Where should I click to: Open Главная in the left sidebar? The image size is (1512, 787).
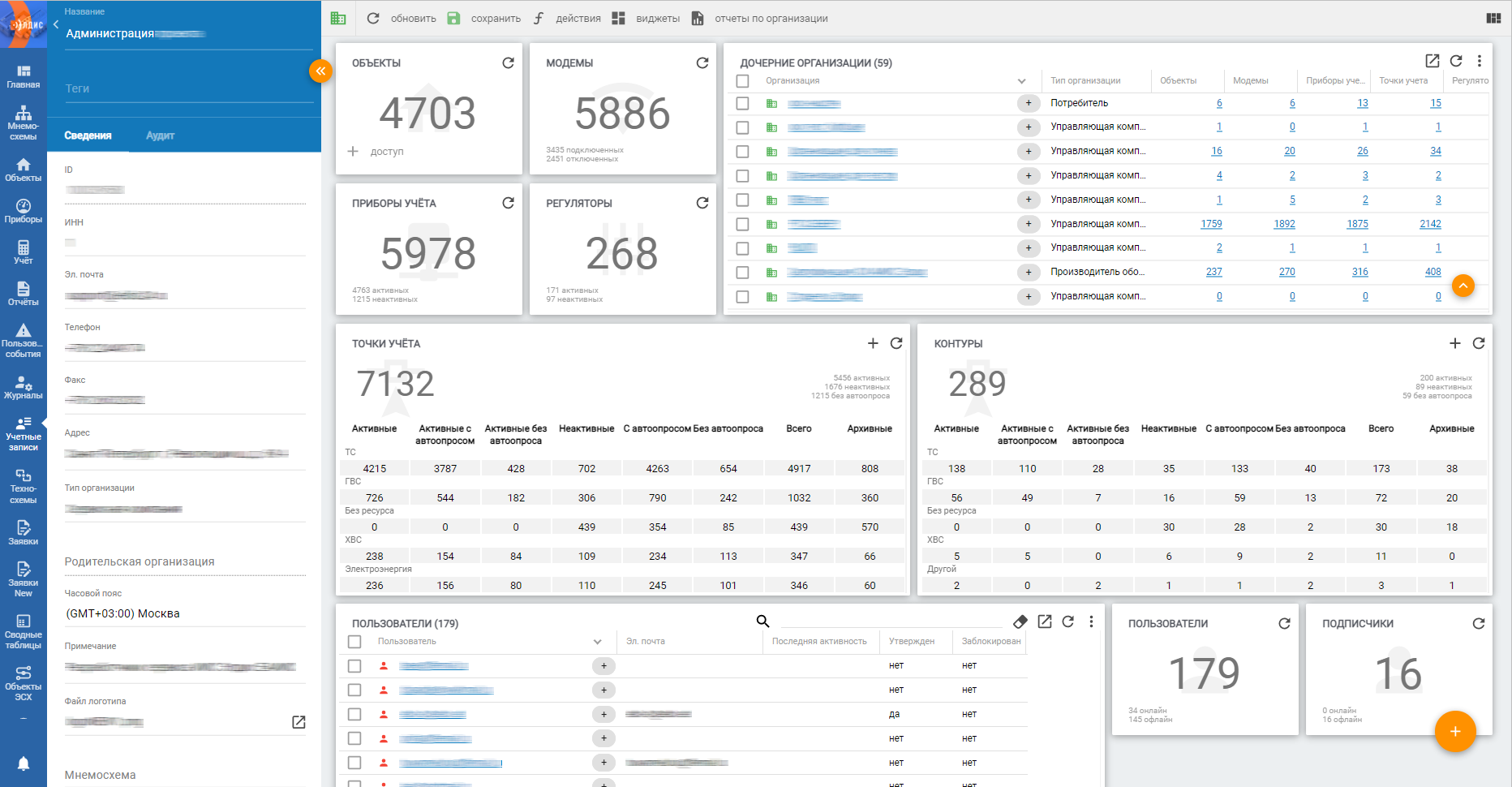[x=24, y=77]
